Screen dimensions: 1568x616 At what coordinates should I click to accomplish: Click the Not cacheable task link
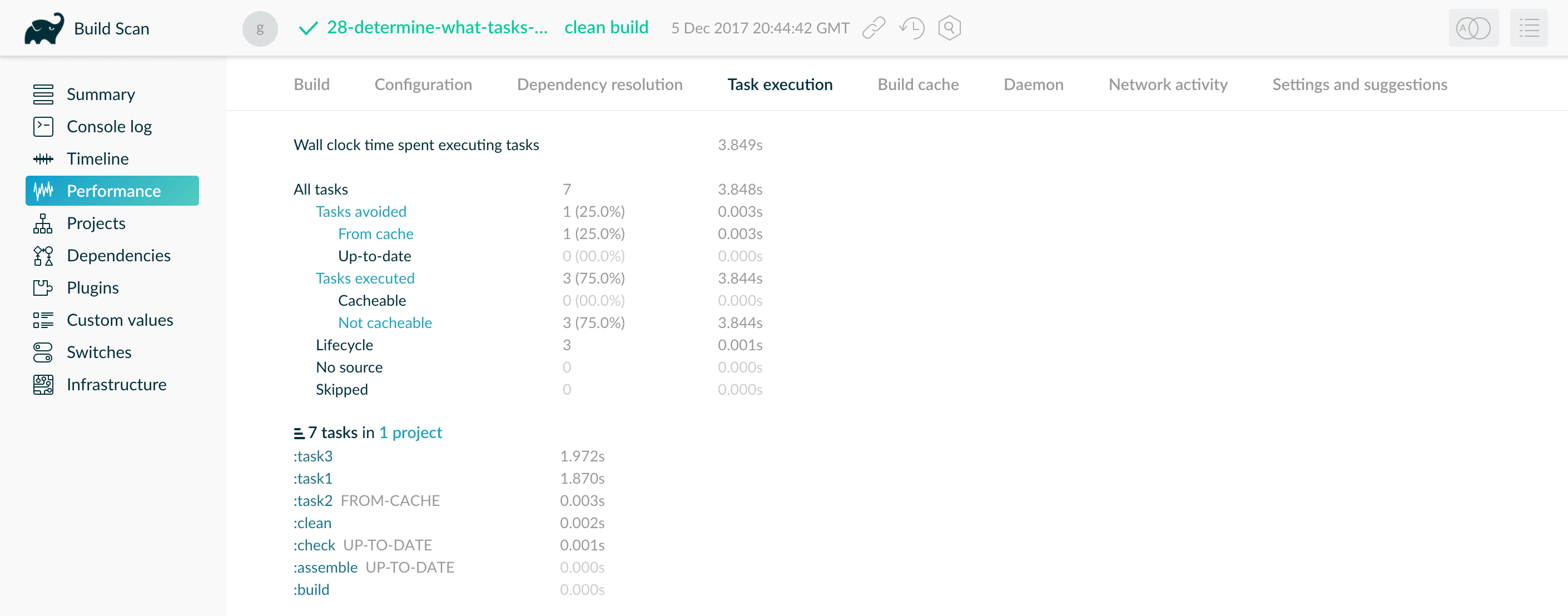click(385, 322)
